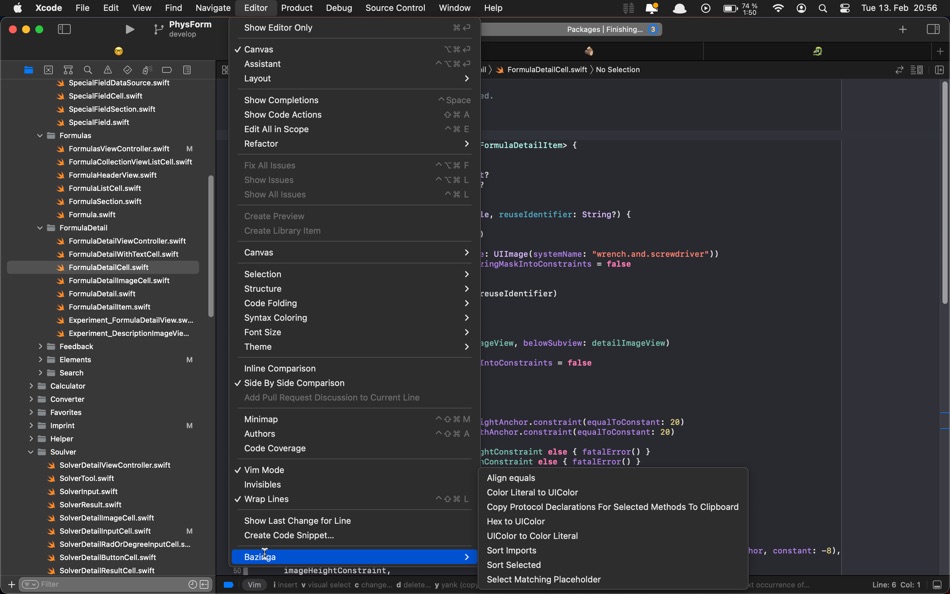Enable Invisibles in Editor menu
The height and width of the screenshot is (594, 950).
[354, 484]
